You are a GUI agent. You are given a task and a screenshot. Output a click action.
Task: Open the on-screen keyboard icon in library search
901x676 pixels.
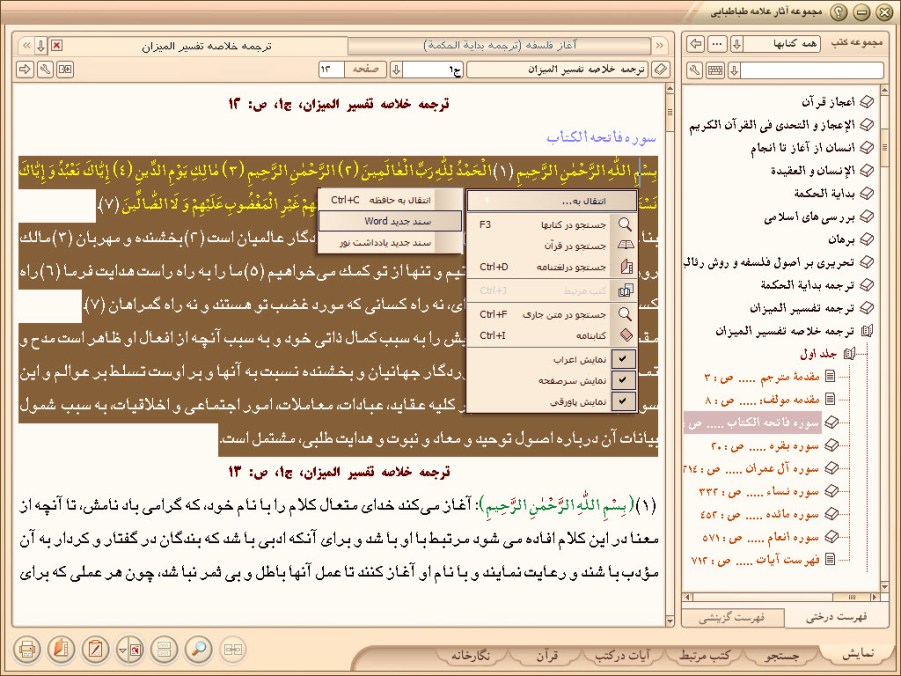715,70
